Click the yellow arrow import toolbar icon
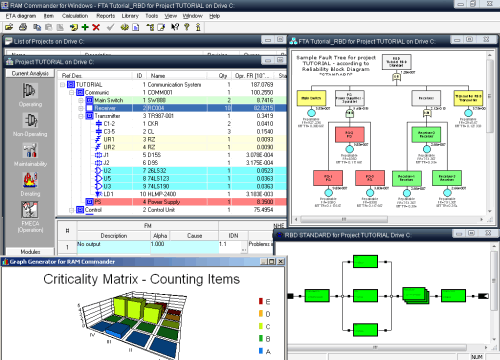The width and height of the screenshot is (500, 360). (x=74, y=27)
